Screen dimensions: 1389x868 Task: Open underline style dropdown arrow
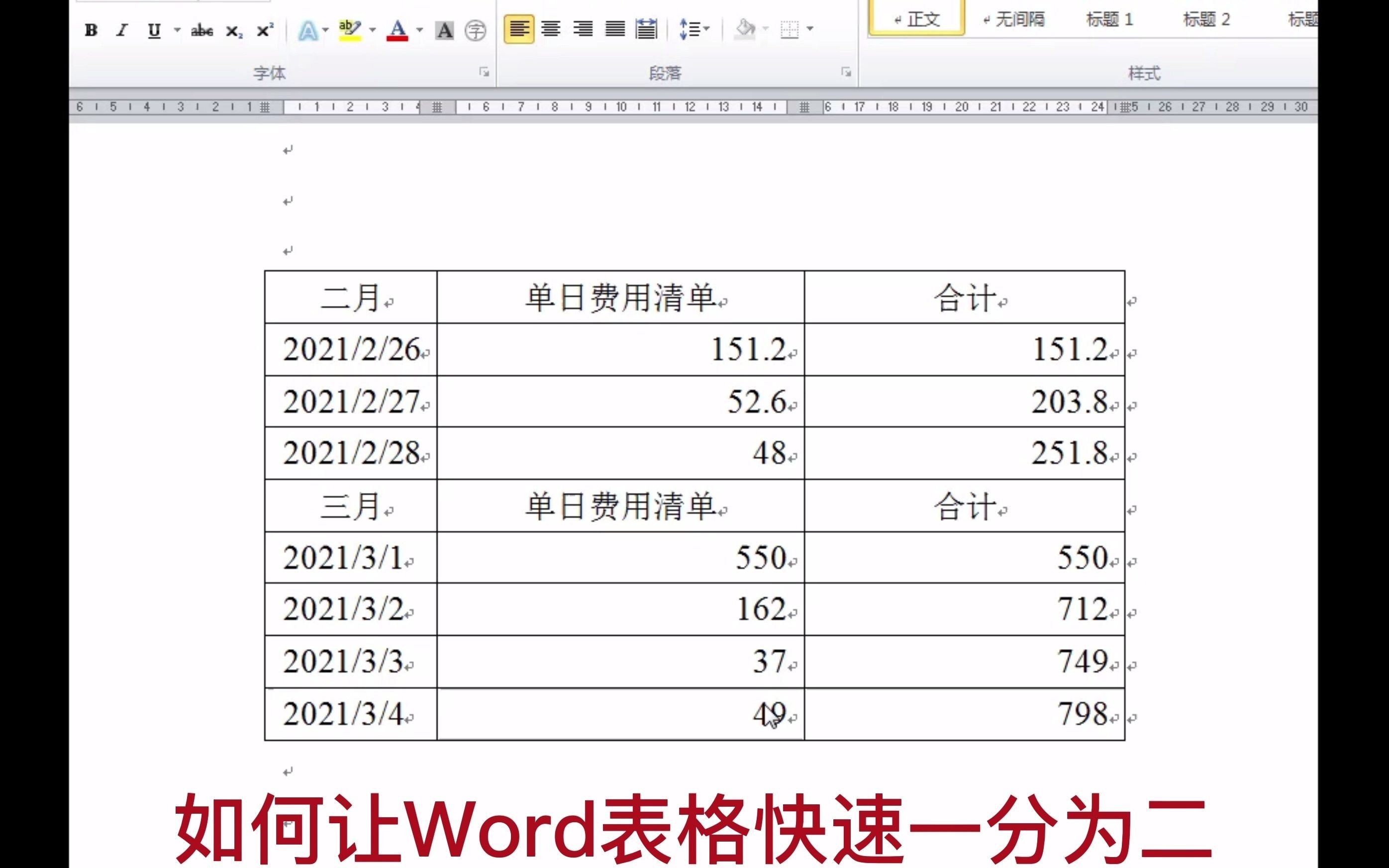point(177,30)
